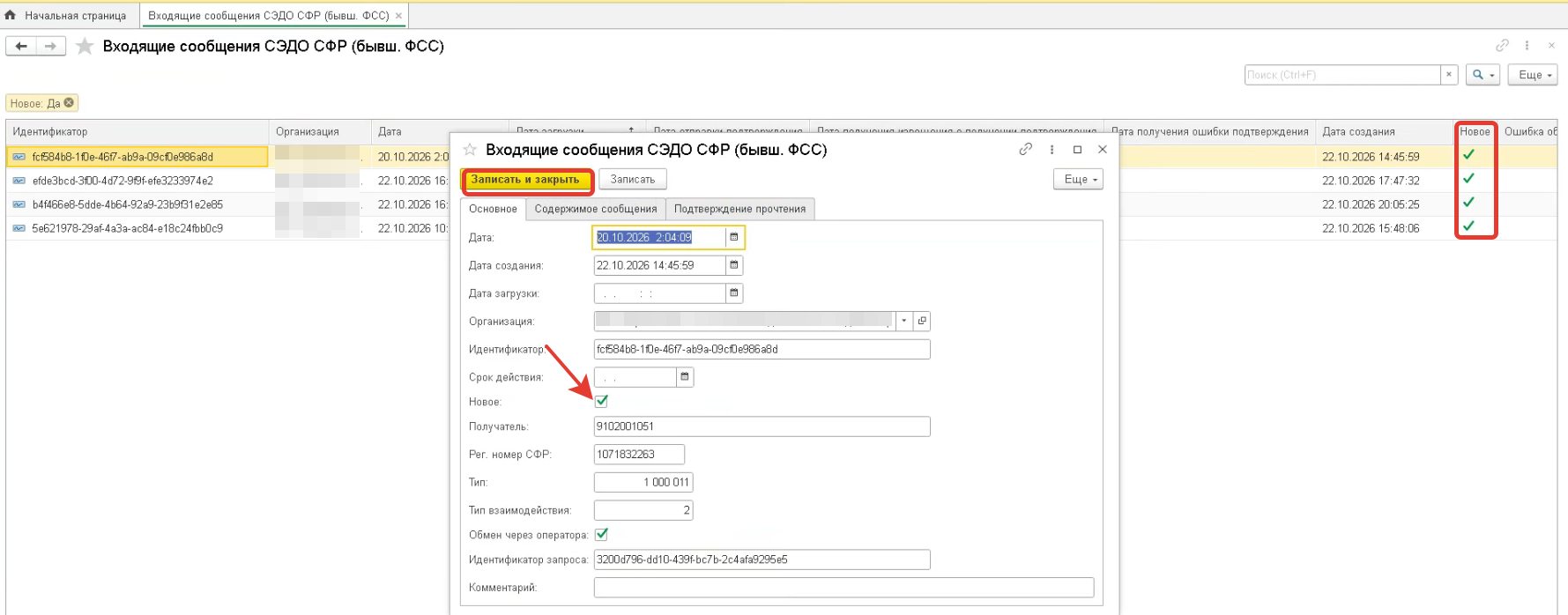Click the row icon of message fcf584b8
The image size is (1568, 615).
pos(19,157)
